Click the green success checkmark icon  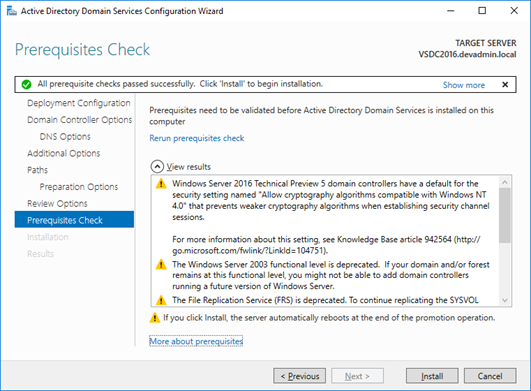(x=26, y=84)
